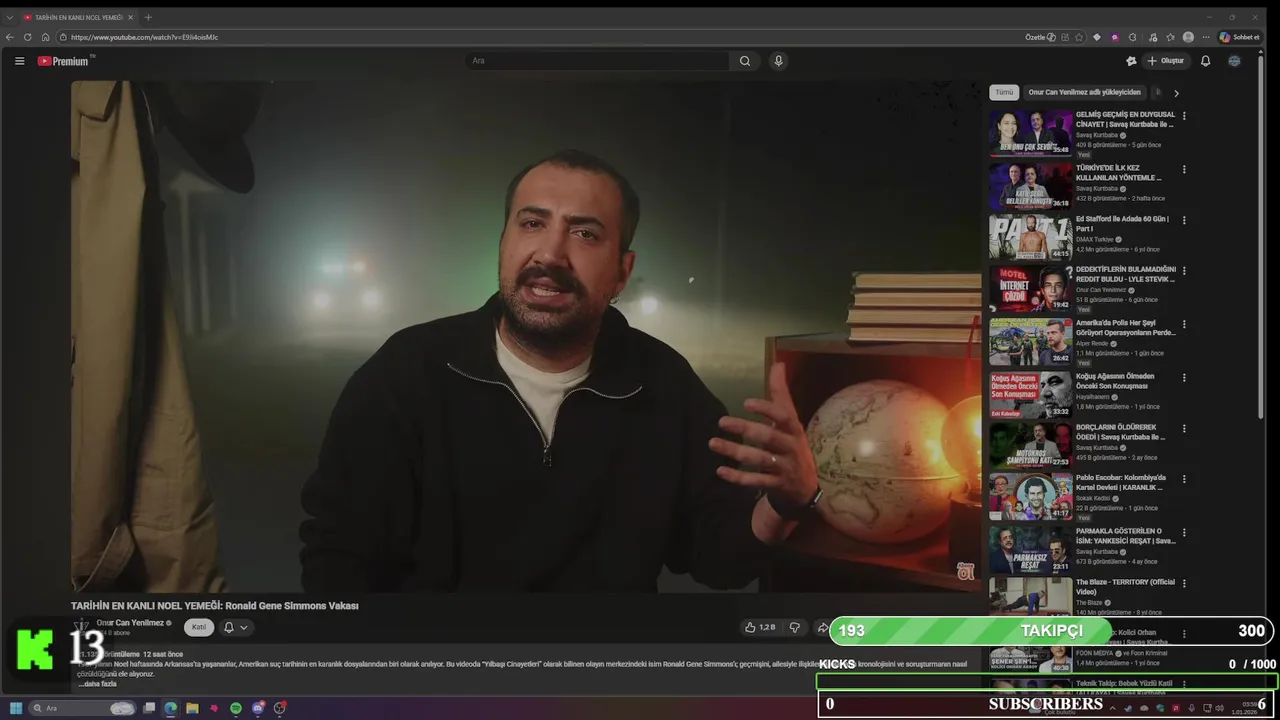
Task: Open options for Amerika'da Polis video
Action: pos(1184,325)
